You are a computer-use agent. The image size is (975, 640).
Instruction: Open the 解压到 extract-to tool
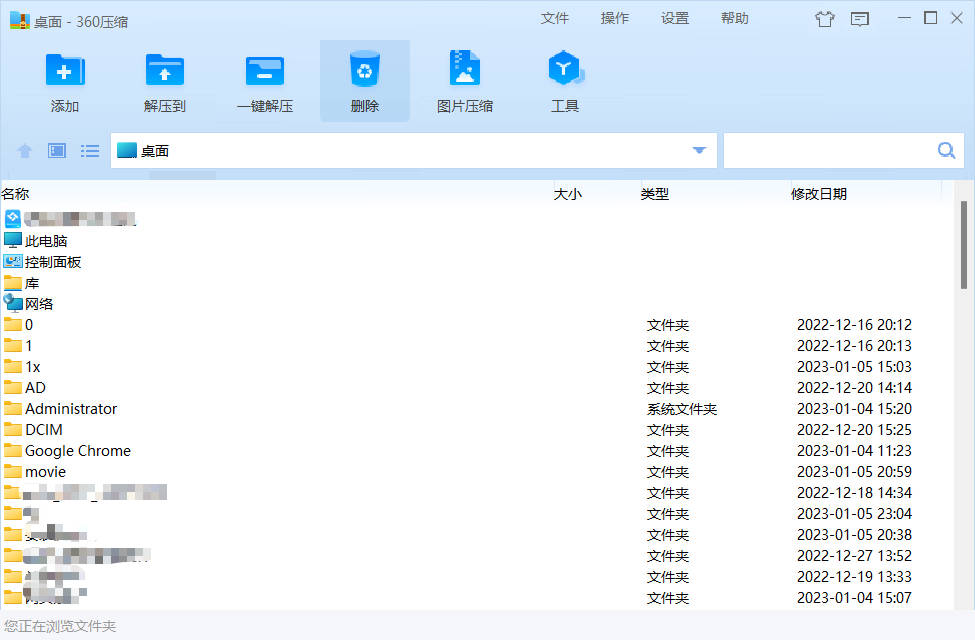tap(165, 70)
